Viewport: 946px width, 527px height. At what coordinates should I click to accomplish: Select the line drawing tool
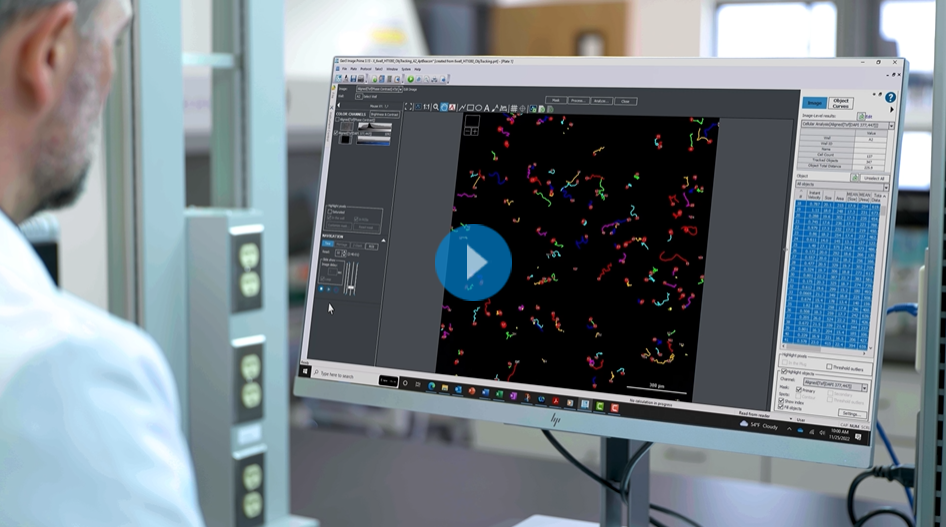(x=462, y=108)
